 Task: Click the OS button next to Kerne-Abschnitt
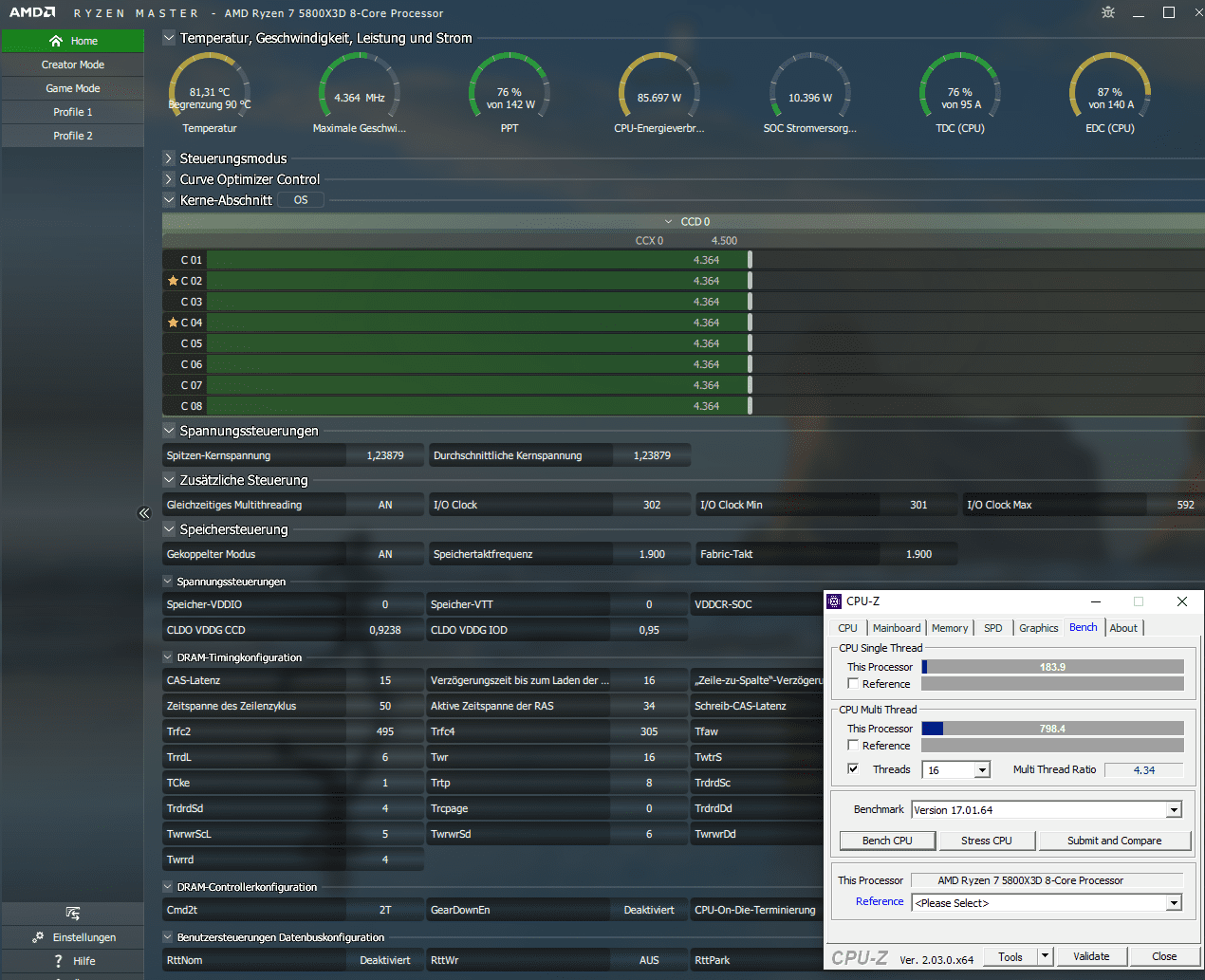tap(301, 200)
